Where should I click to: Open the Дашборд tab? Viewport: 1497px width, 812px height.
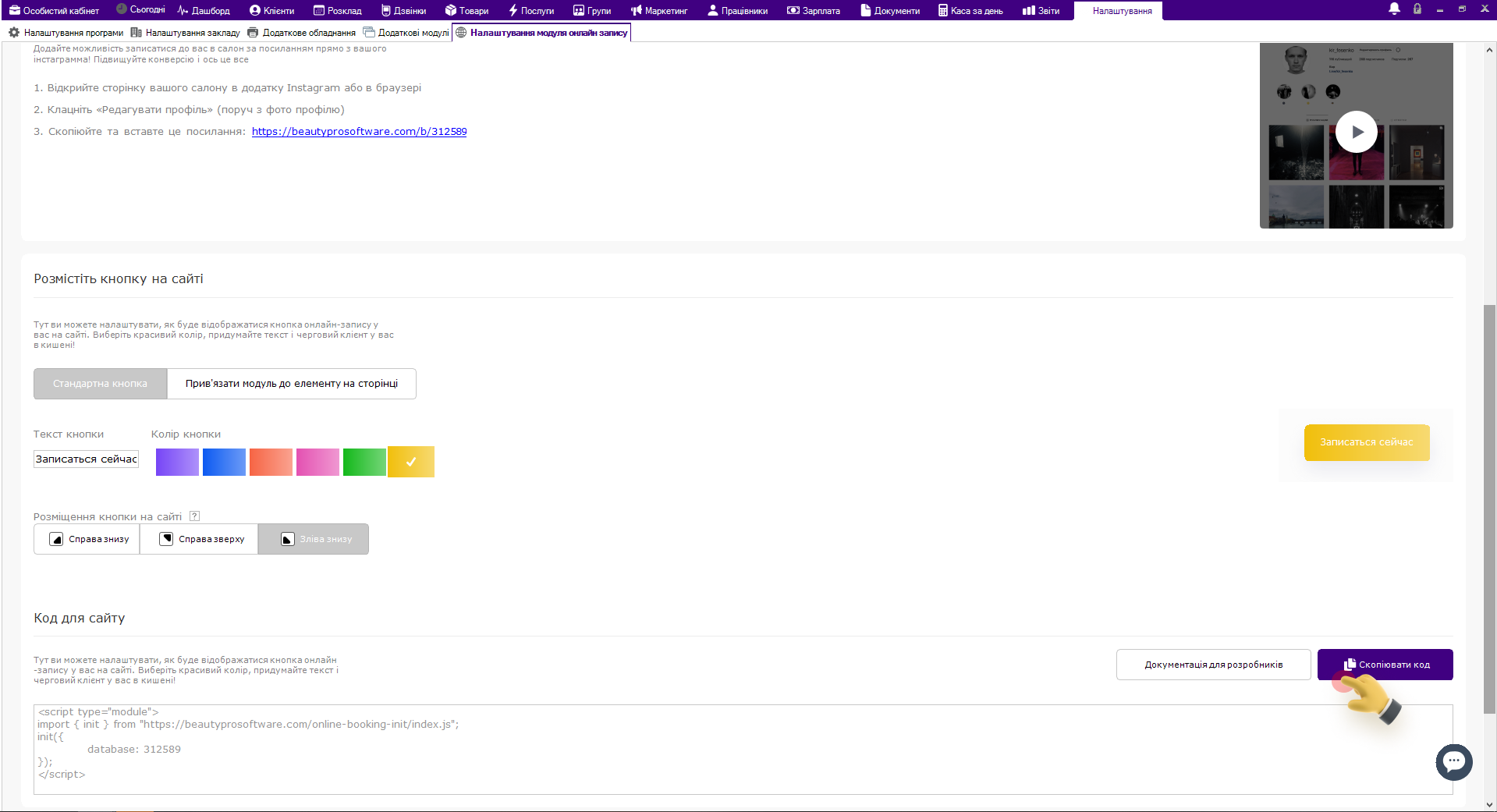click(204, 10)
